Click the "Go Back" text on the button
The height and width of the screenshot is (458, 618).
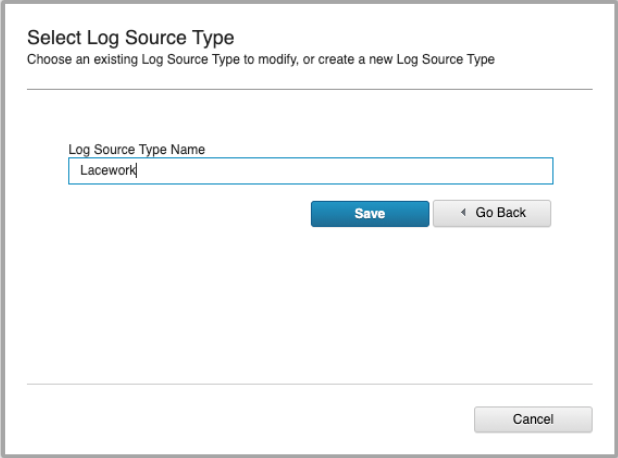[500, 213]
